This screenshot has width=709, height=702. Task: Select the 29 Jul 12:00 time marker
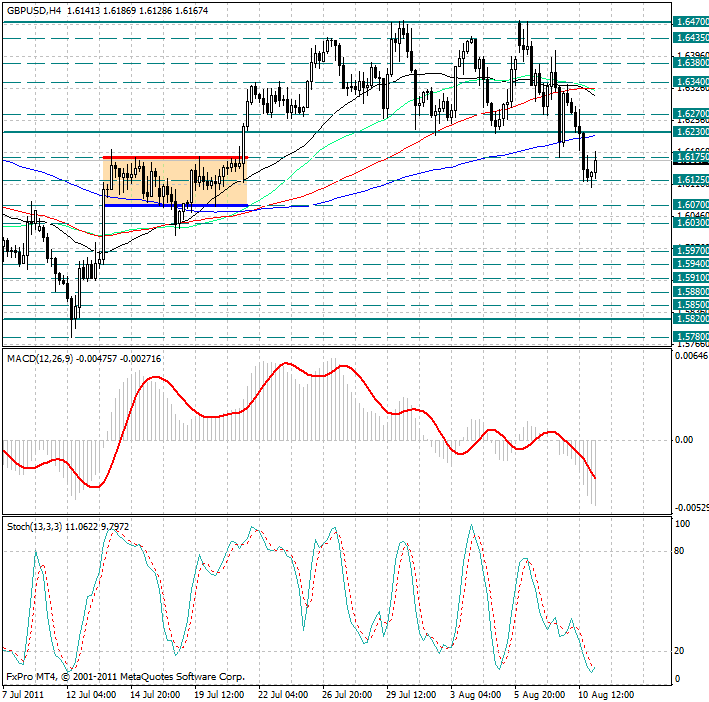[x=410, y=693]
